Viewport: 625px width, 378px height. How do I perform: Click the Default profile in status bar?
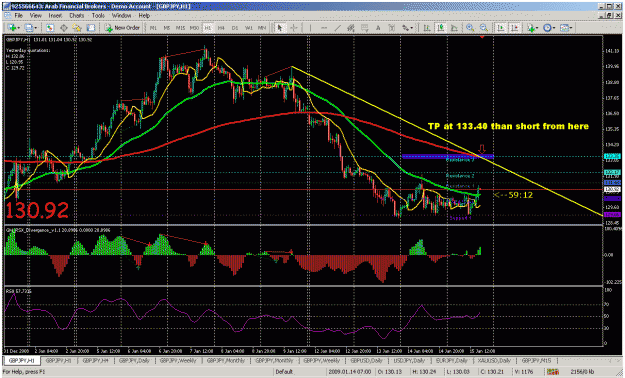point(284,372)
